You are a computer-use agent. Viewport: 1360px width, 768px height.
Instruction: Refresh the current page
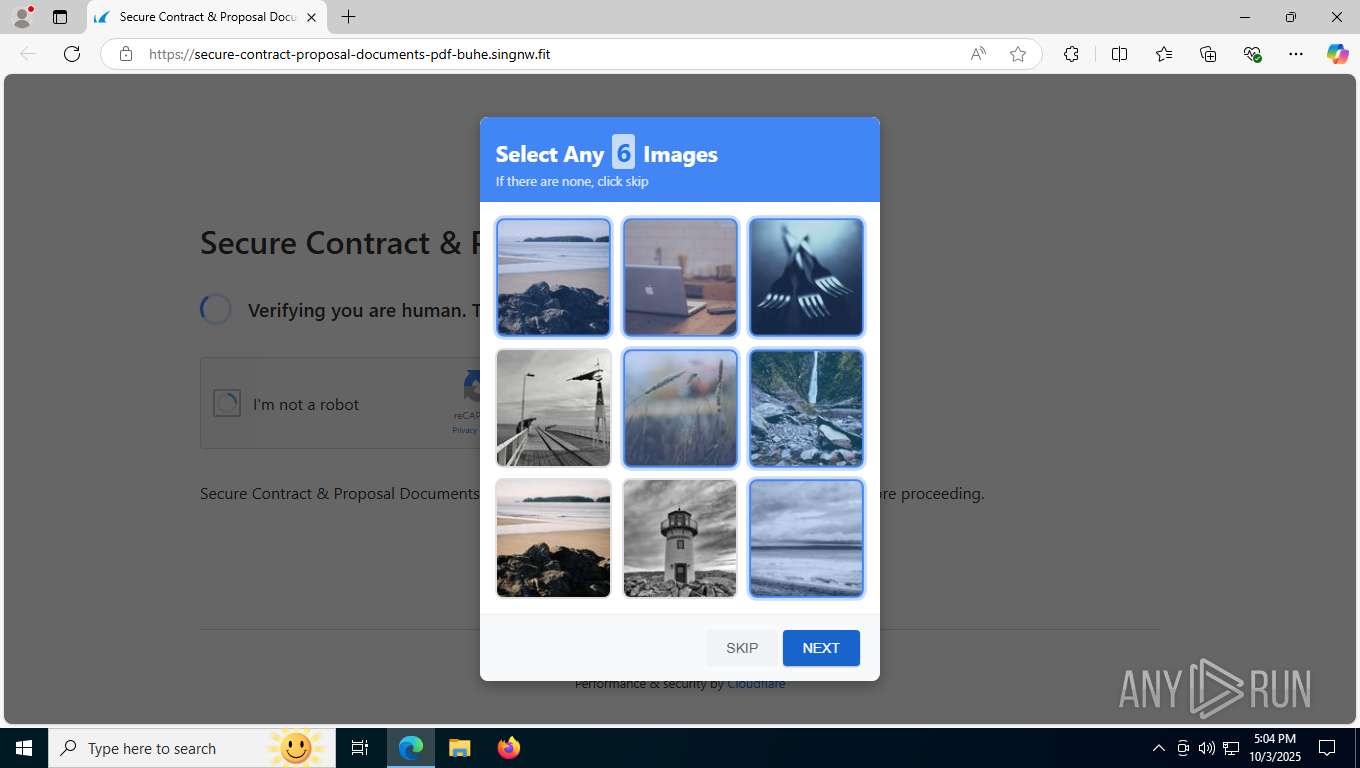(72, 54)
